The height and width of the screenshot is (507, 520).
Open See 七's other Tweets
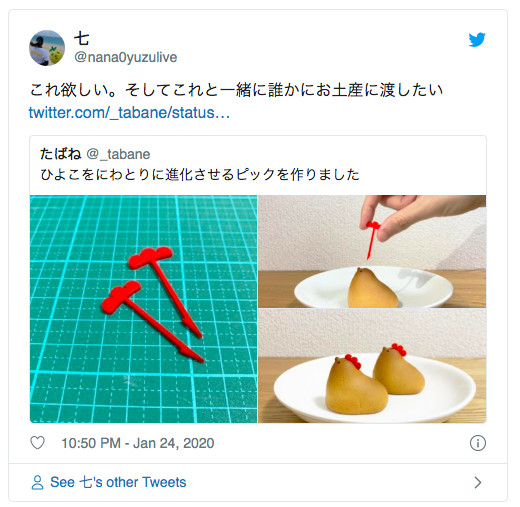118,482
